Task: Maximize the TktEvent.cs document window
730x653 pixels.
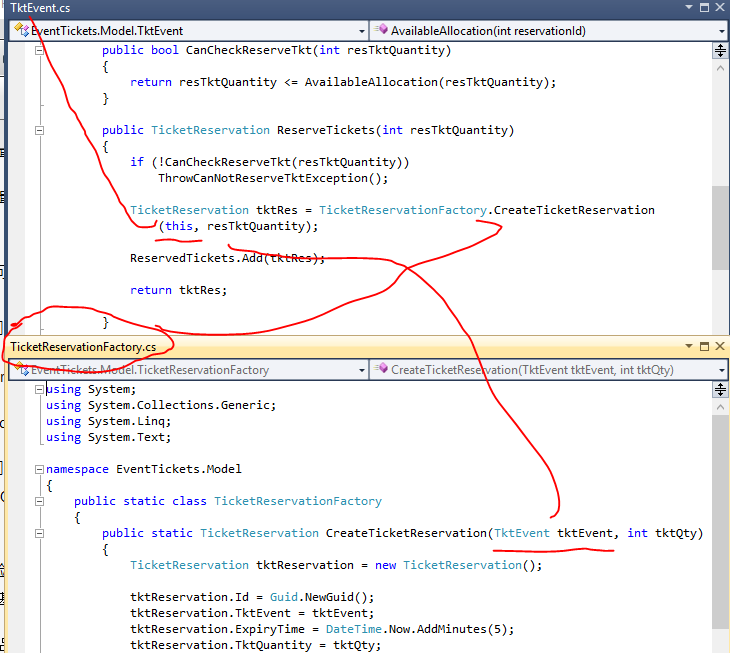Action: click(704, 7)
